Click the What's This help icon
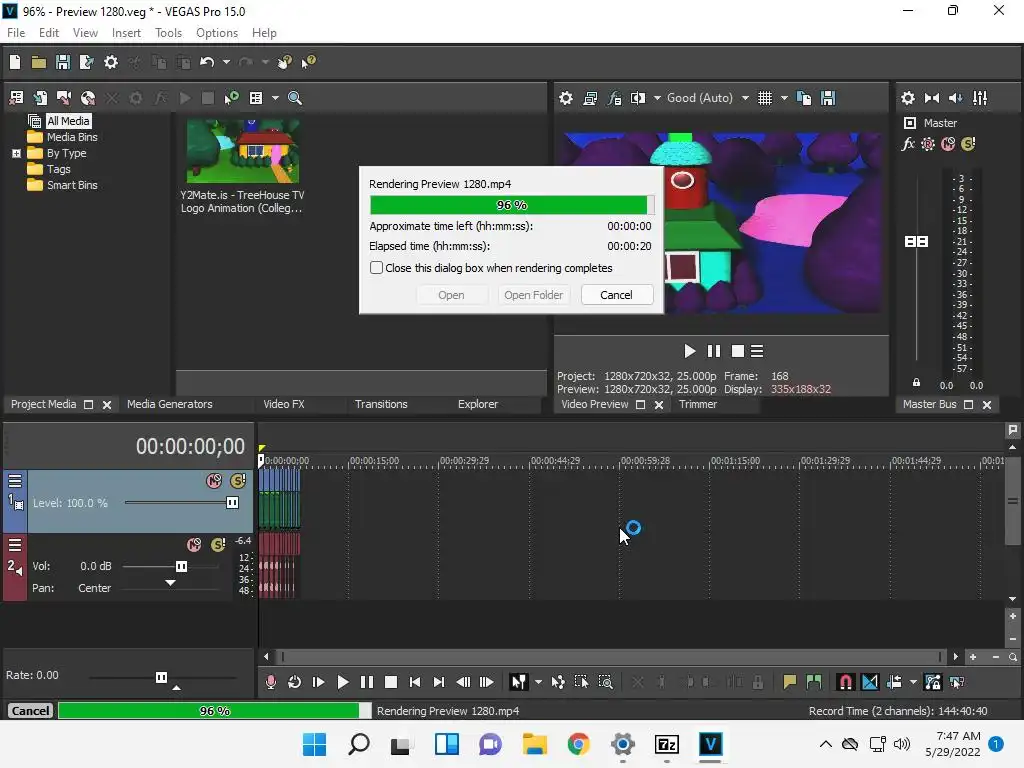This screenshot has height=768, width=1024. click(x=308, y=62)
